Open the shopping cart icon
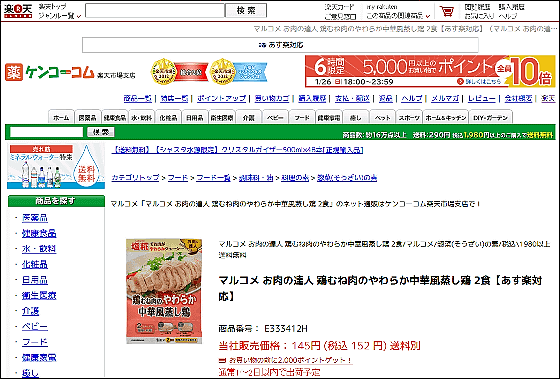The image size is (560, 379). (x=447, y=11)
